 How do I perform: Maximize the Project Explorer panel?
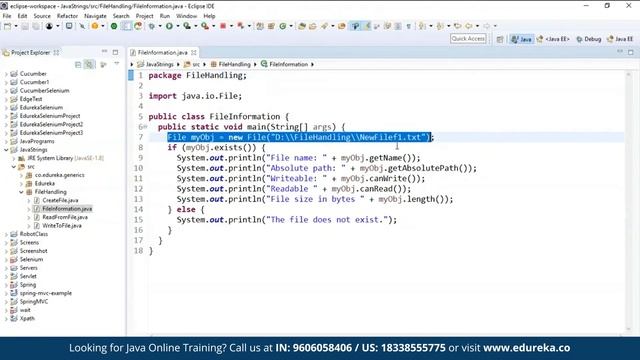tap(116, 52)
